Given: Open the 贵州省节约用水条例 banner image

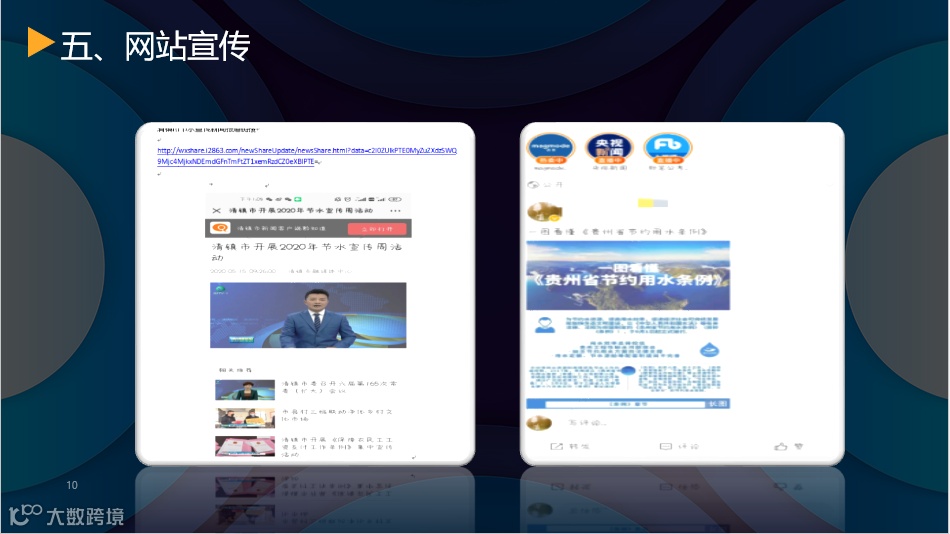Looking at the screenshot, I should point(628,275).
